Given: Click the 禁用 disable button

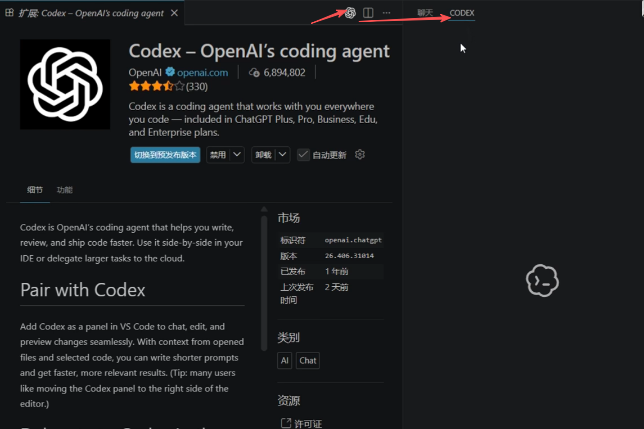Looking at the screenshot, I should [218, 155].
